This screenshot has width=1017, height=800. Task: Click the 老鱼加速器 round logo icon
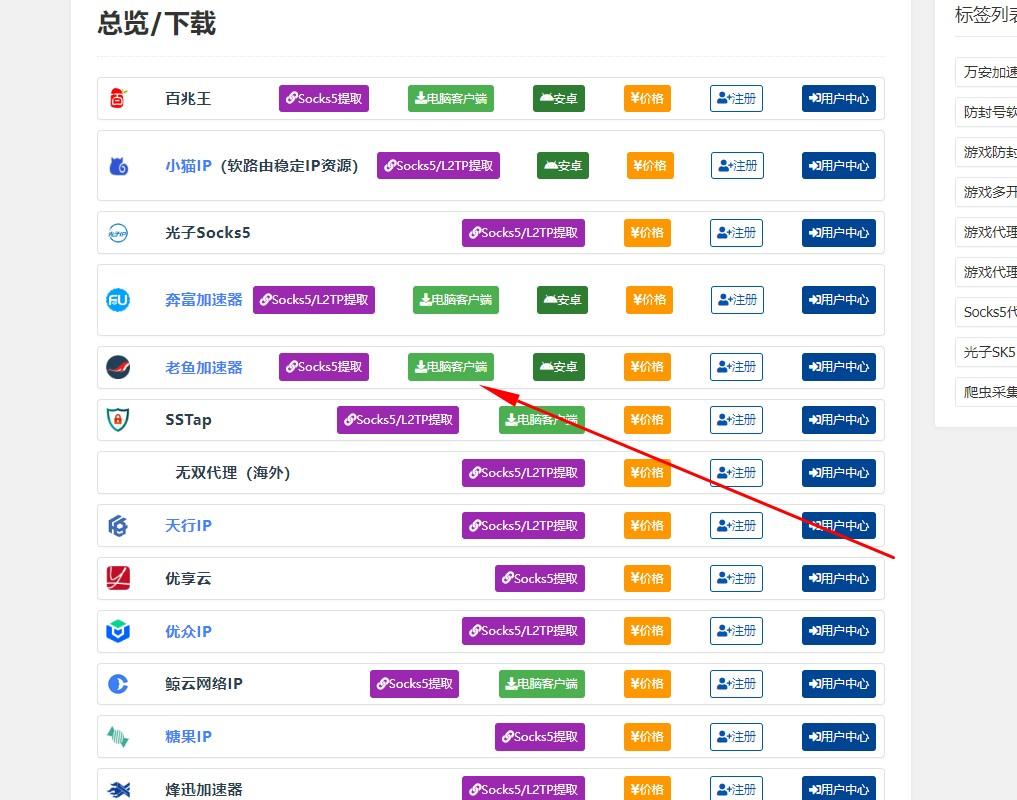point(118,367)
